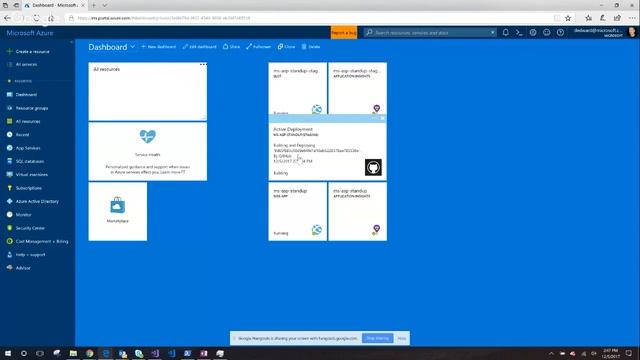Click Delete dashboard button
Viewport: 640px width, 360px height.
[311, 47]
